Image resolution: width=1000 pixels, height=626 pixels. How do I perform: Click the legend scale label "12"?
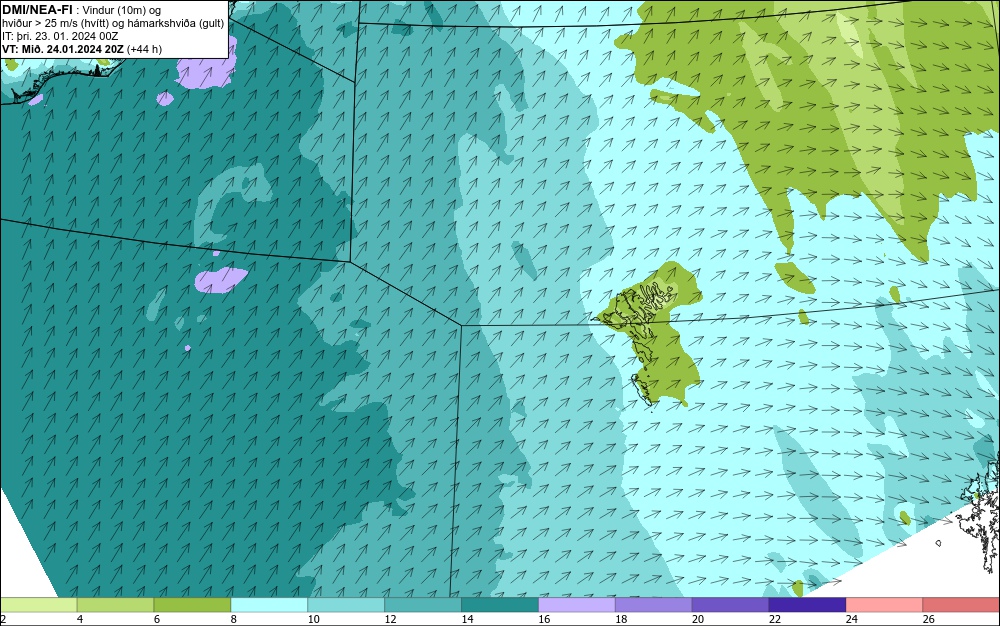390,619
